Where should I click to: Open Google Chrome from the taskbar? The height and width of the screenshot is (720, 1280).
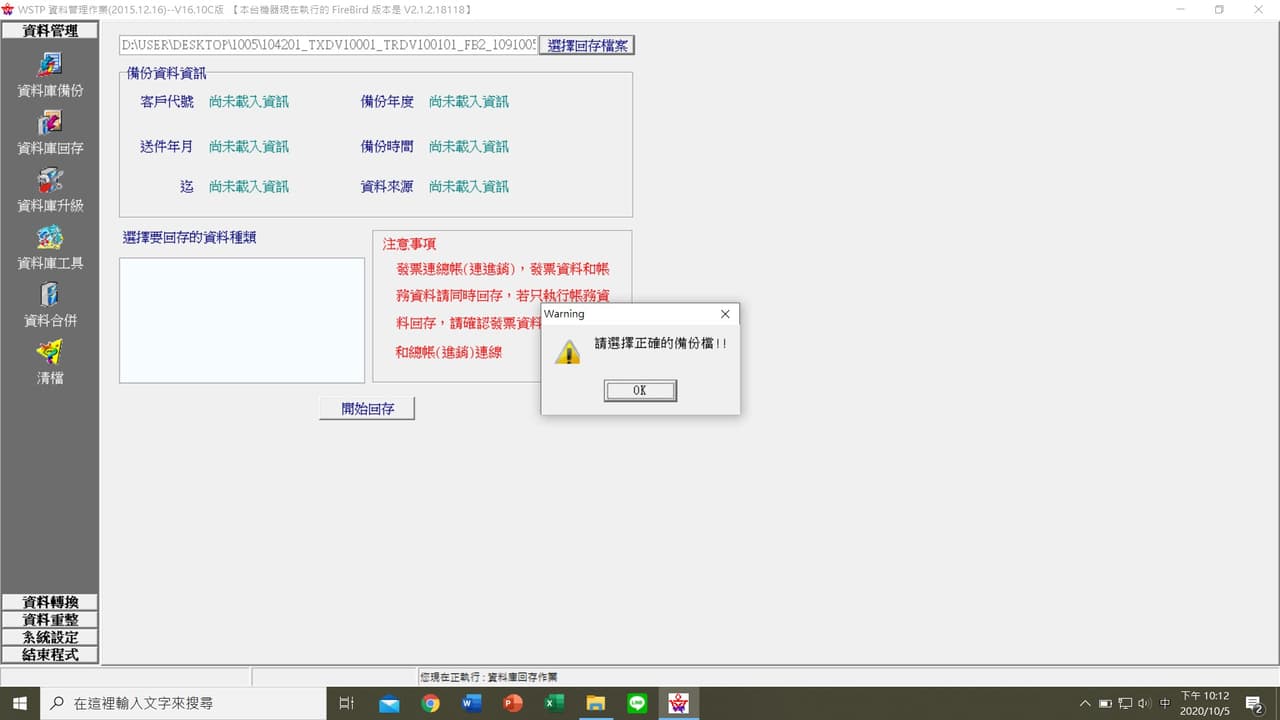[x=431, y=703]
